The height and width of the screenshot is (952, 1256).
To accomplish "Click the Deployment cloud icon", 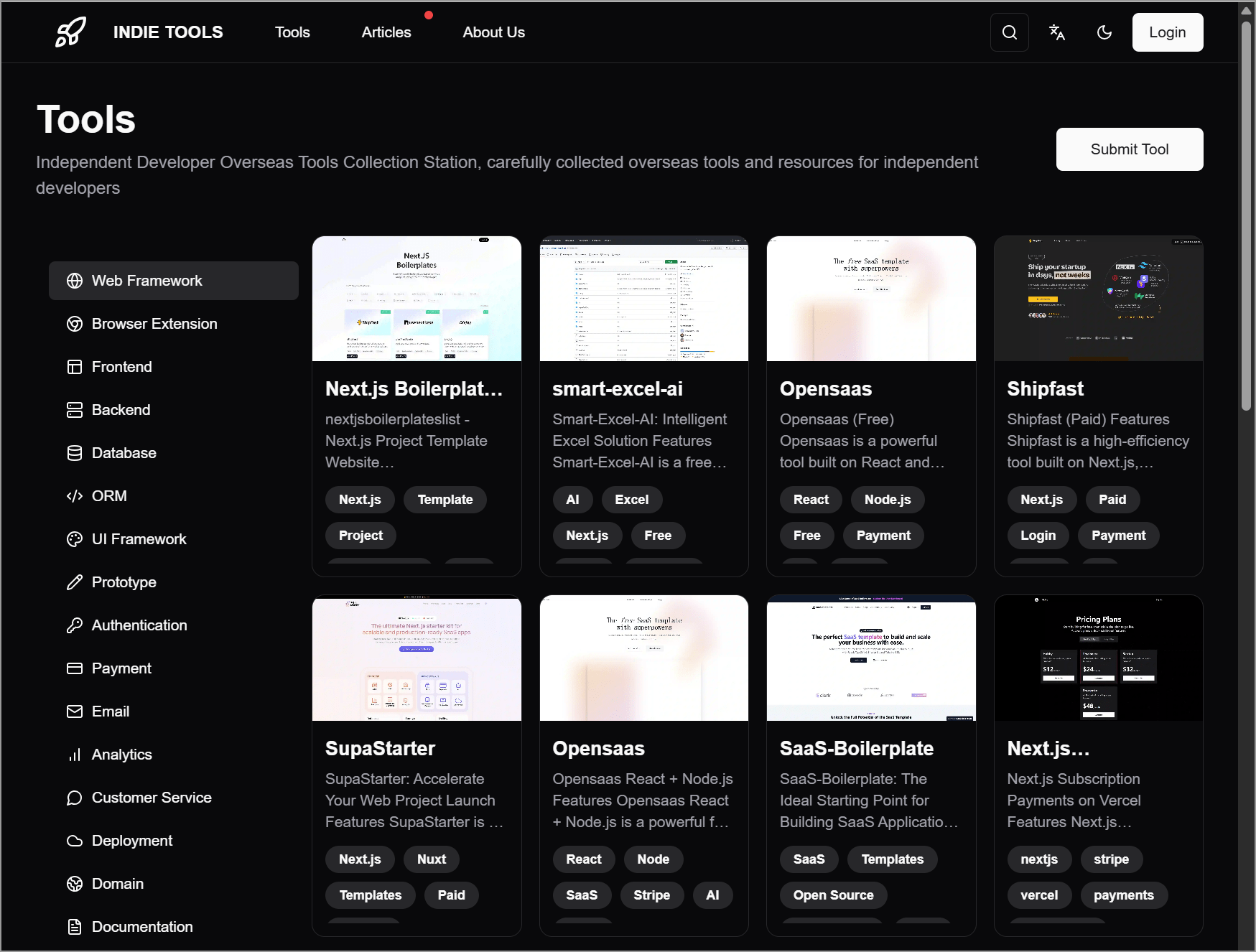I will click(x=75, y=841).
